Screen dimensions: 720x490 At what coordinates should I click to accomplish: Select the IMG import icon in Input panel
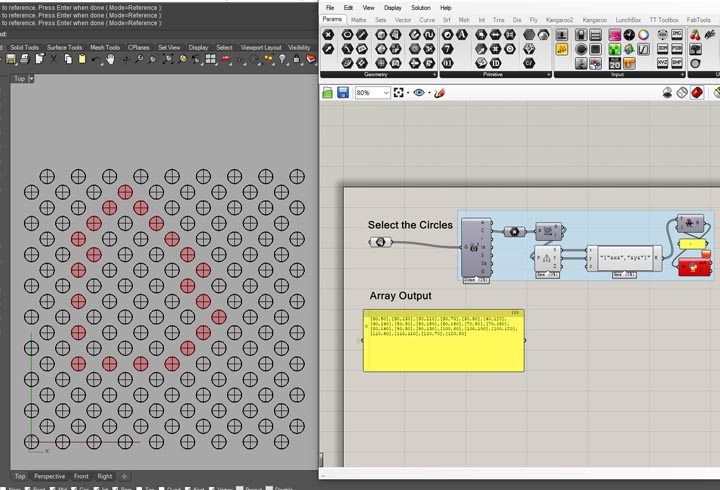[677, 34]
